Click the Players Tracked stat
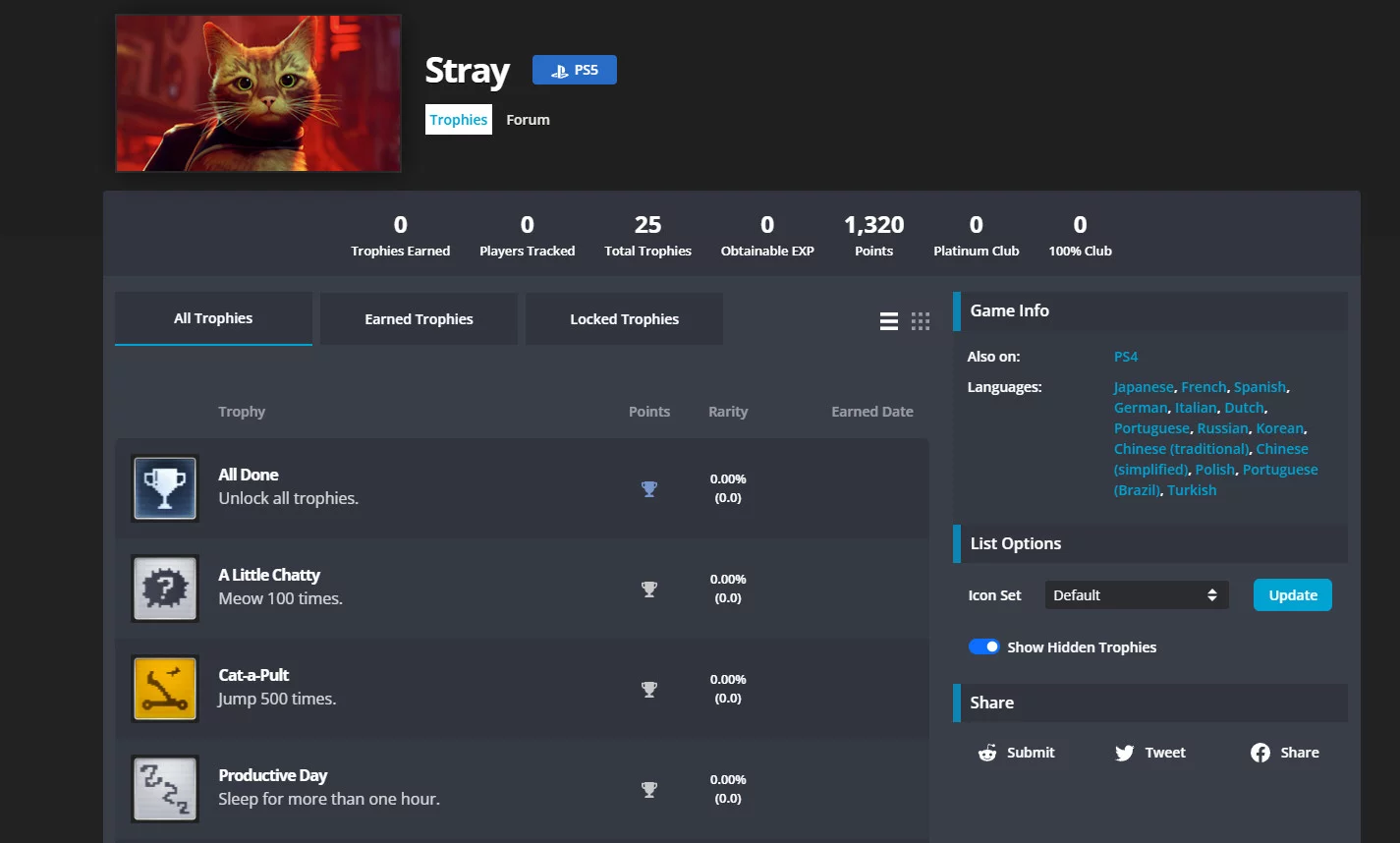The height and width of the screenshot is (843, 1400). coord(528,236)
